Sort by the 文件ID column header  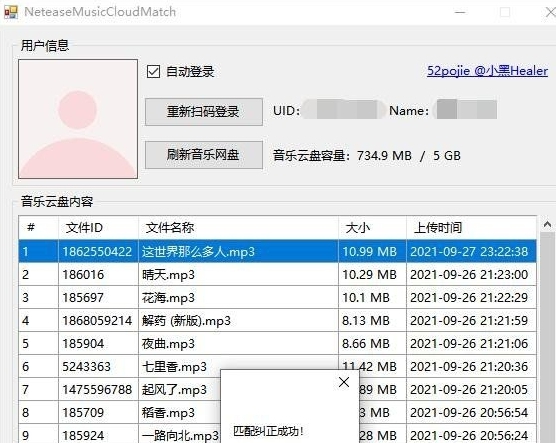(98, 227)
